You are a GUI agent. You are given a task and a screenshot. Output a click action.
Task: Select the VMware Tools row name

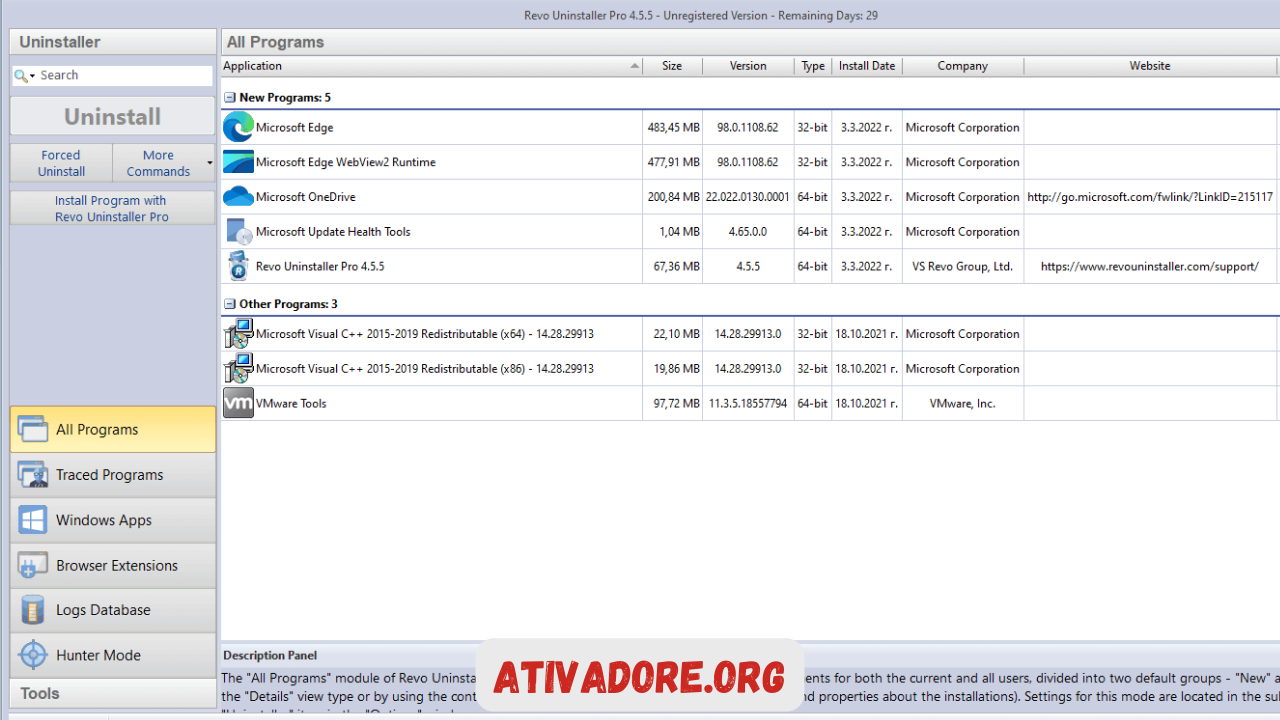pyautogui.click(x=291, y=403)
